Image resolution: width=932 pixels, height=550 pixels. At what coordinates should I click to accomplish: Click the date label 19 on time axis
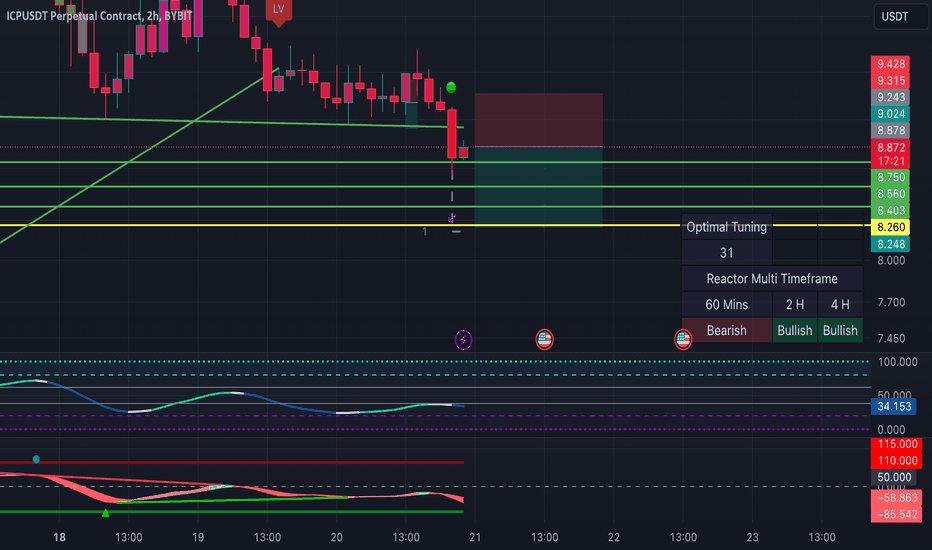click(x=198, y=538)
